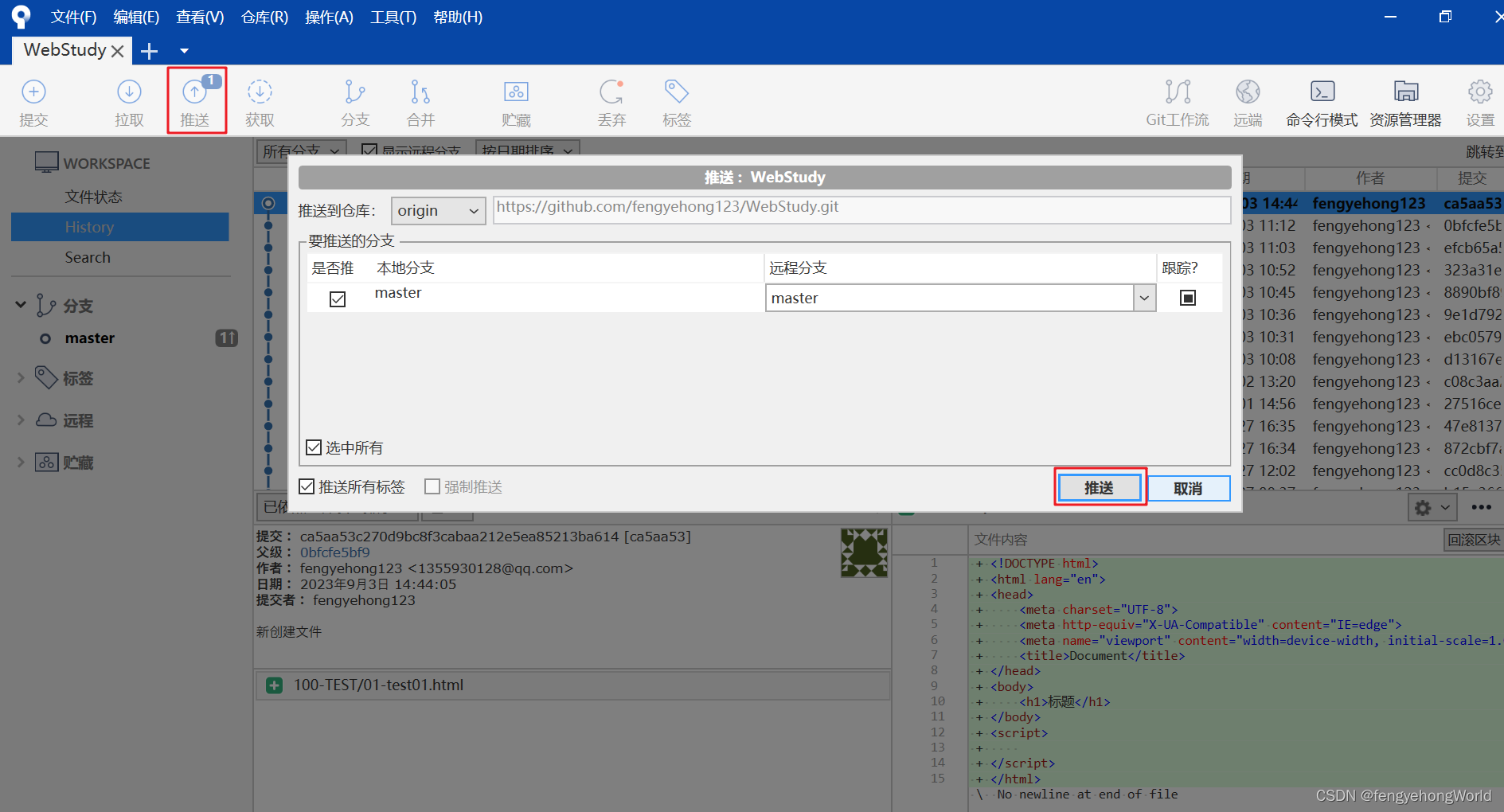Switch to the WebStudy tab
Image resolution: width=1504 pixels, height=812 pixels.
coord(65,50)
